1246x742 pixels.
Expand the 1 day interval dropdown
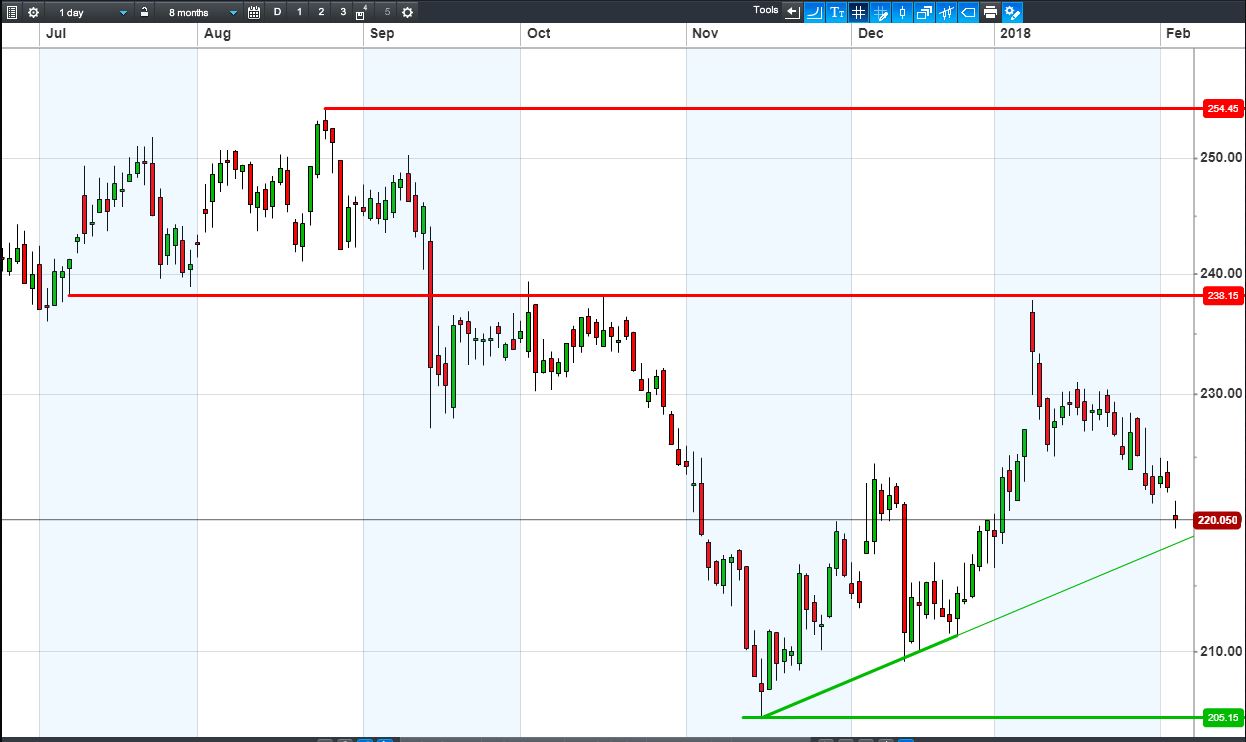(92, 12)
